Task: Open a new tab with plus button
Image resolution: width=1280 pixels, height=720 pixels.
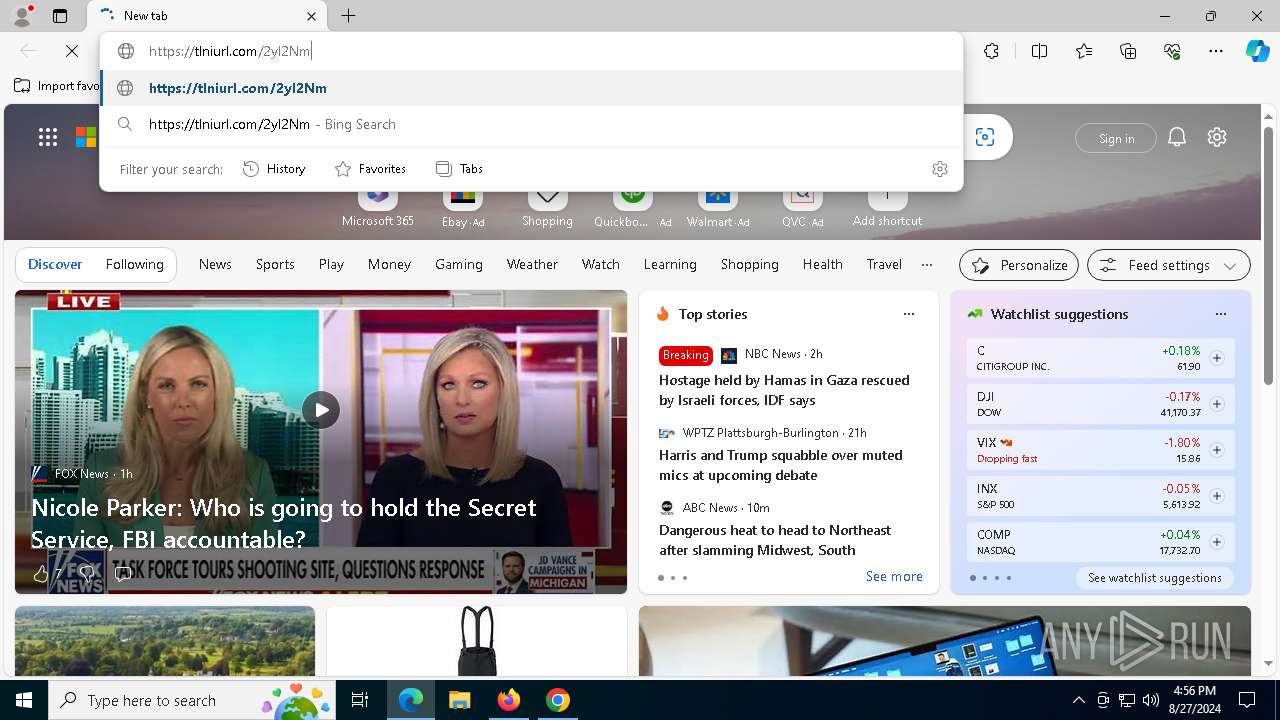Action: [x=348, y=16]
